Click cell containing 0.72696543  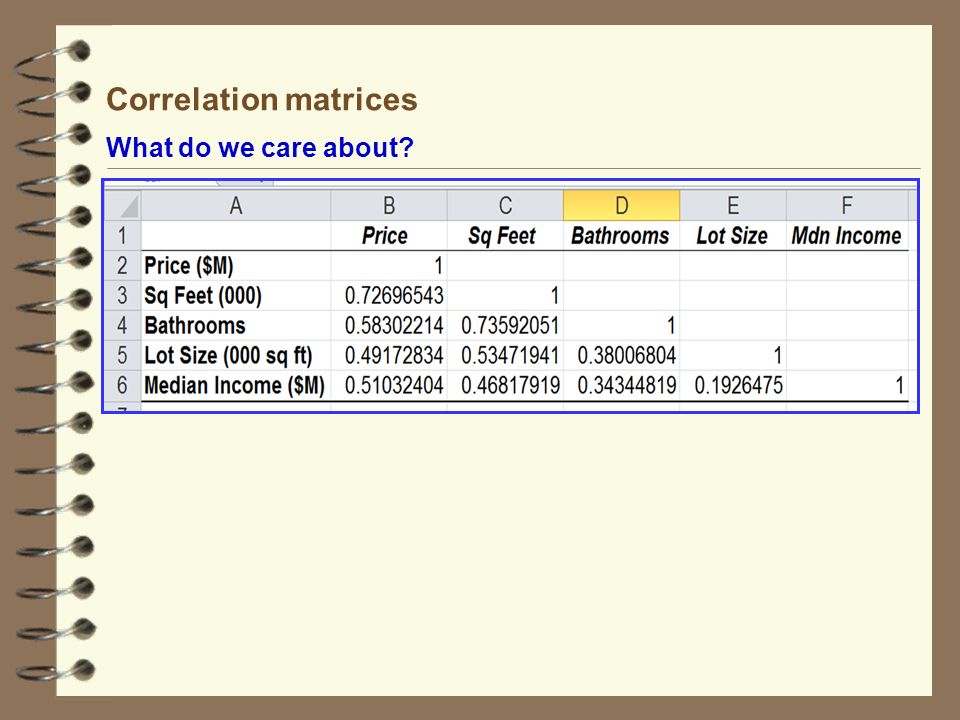click(x=389, y=296)
